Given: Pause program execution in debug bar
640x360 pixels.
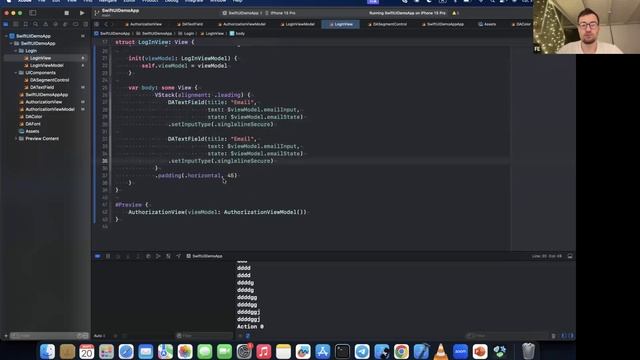Looking at the screenshot, I should (108, 256).
